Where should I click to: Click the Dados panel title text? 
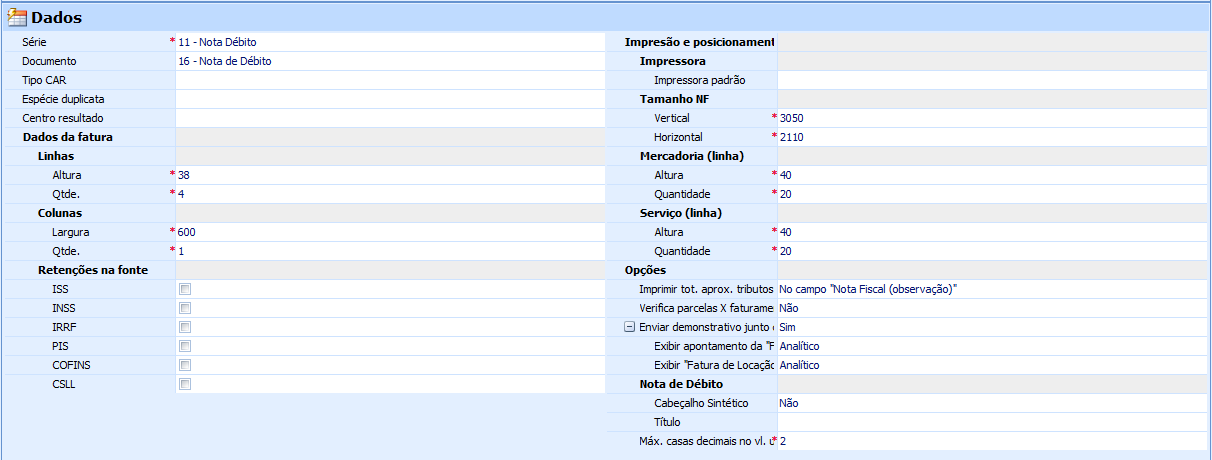(57, 17)
